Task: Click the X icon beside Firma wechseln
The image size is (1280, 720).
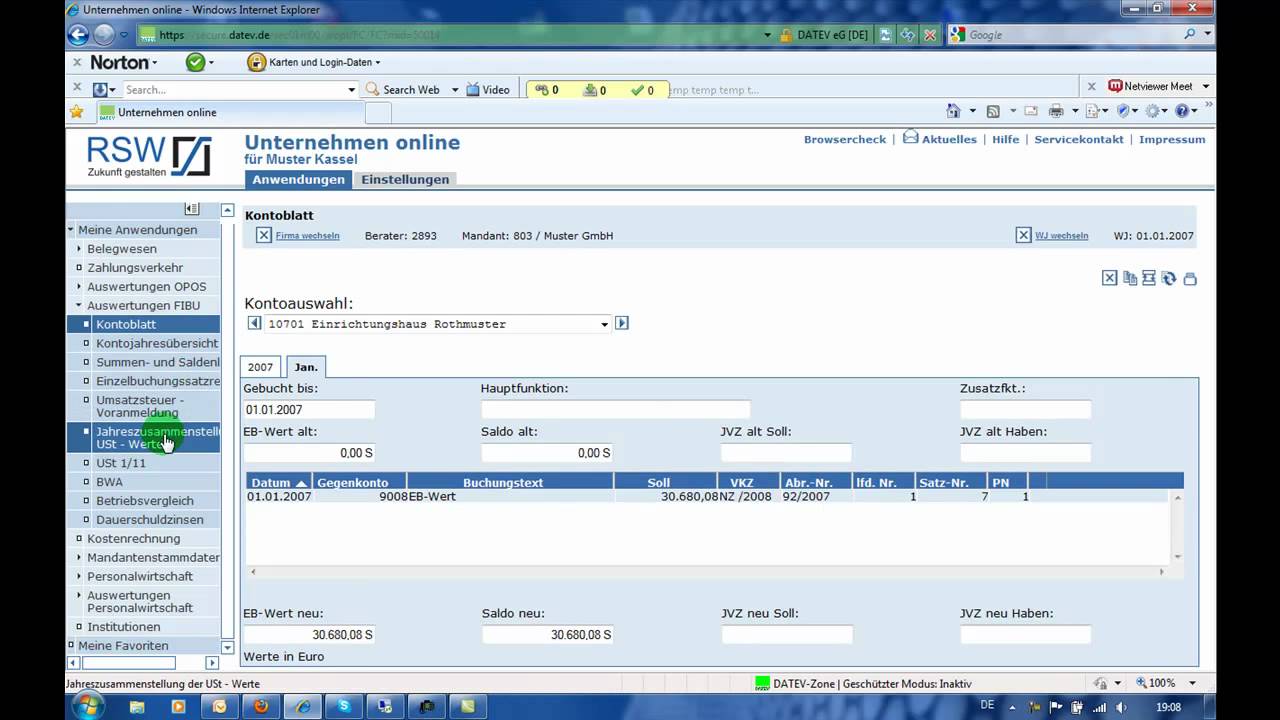Action: click(264, 235)
